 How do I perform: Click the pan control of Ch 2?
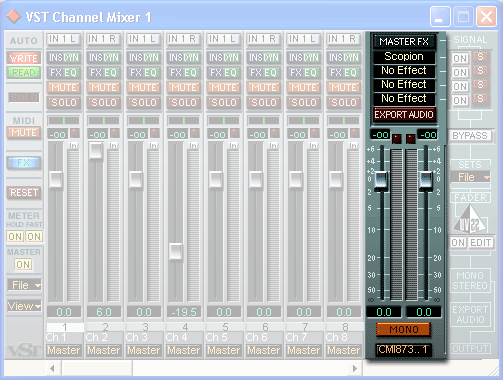pos(104,120)
